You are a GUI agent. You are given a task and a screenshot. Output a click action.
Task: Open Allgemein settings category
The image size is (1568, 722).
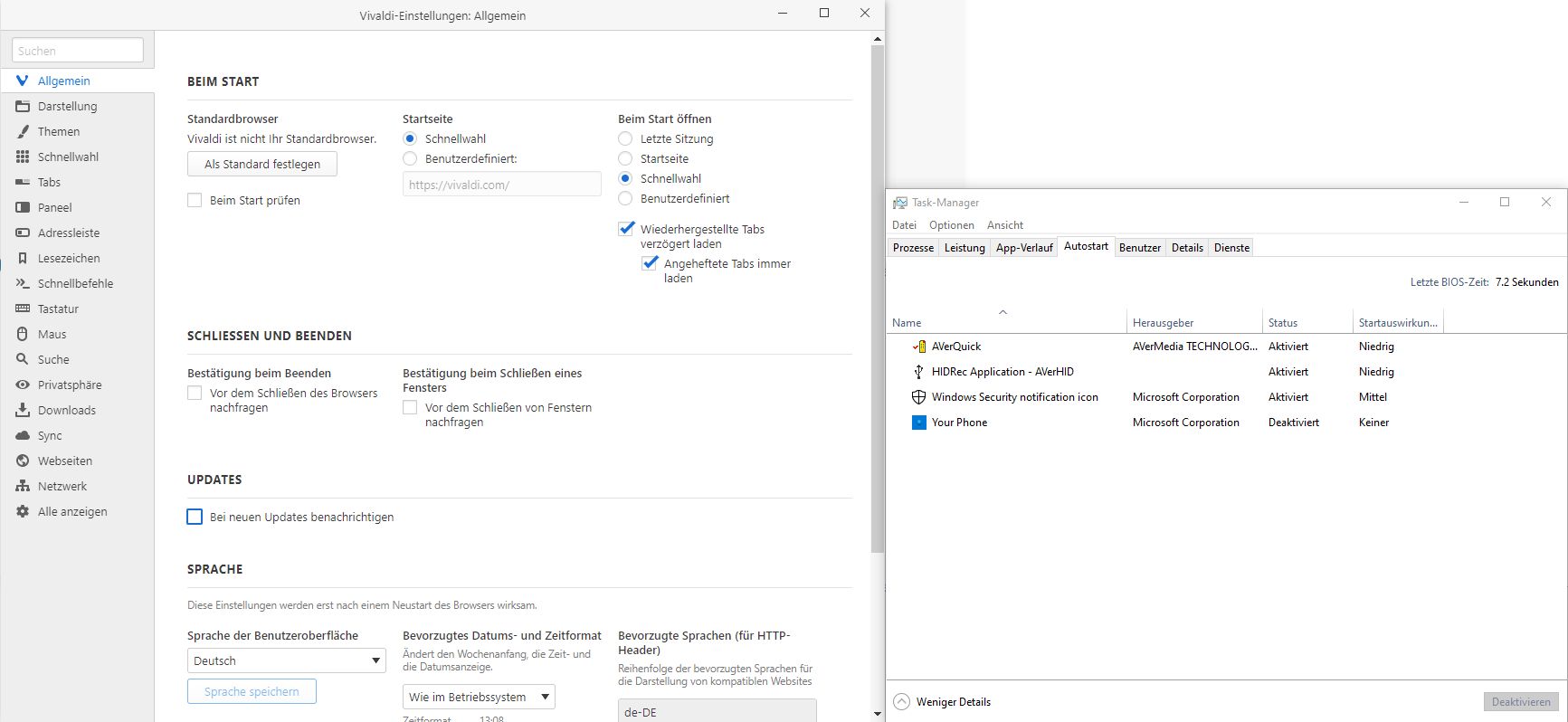pos(78,81)
